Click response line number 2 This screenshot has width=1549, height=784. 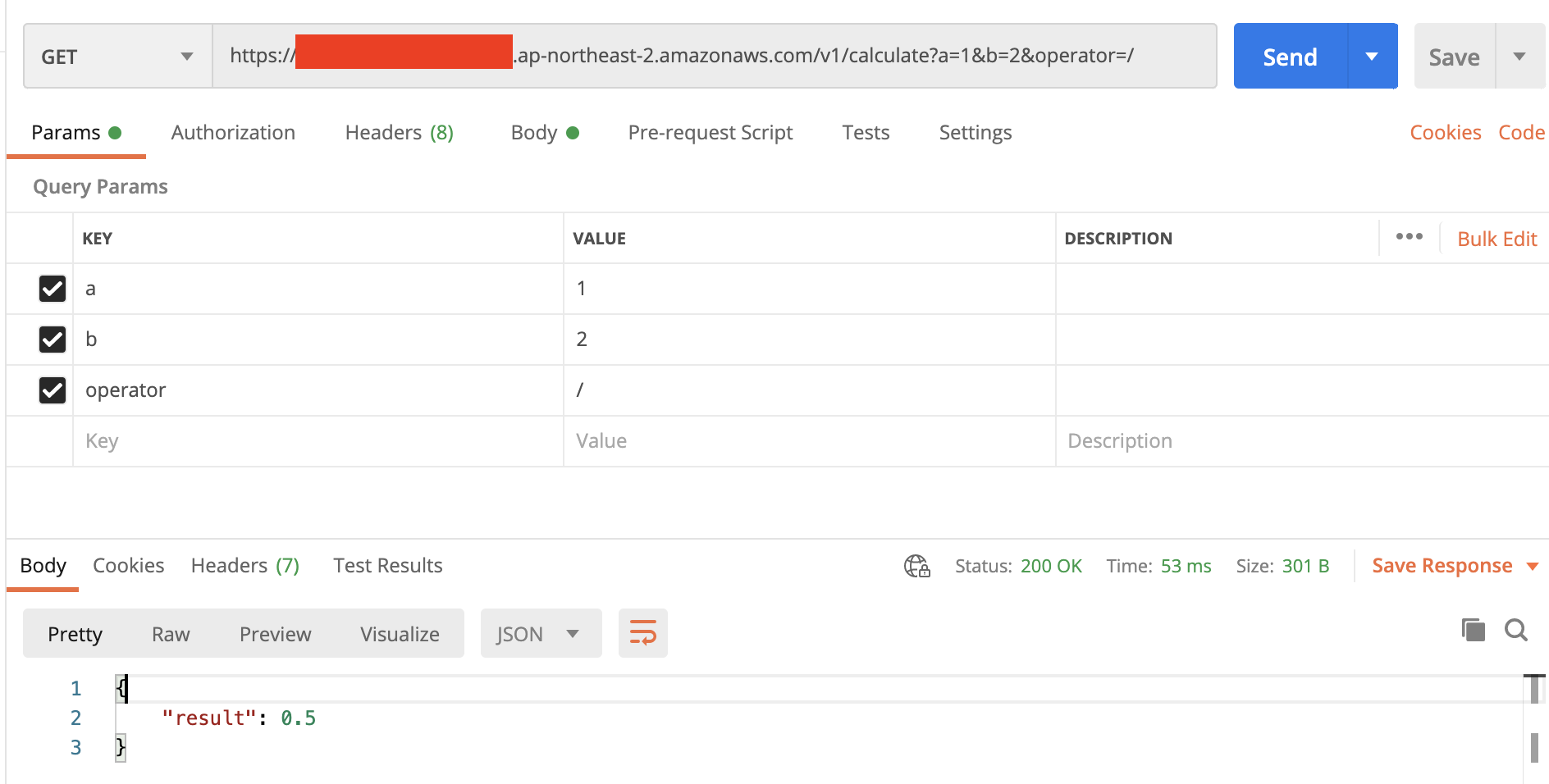75,718
